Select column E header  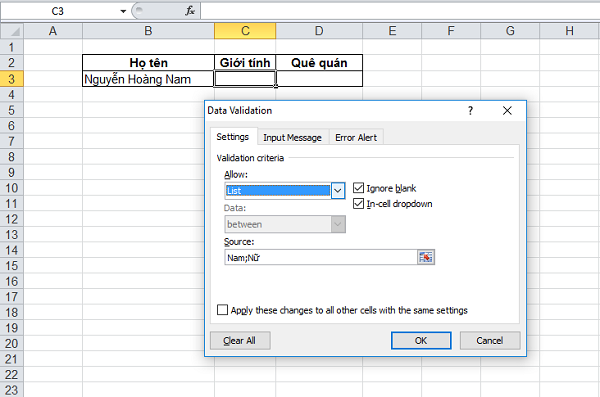click(392, 31)
